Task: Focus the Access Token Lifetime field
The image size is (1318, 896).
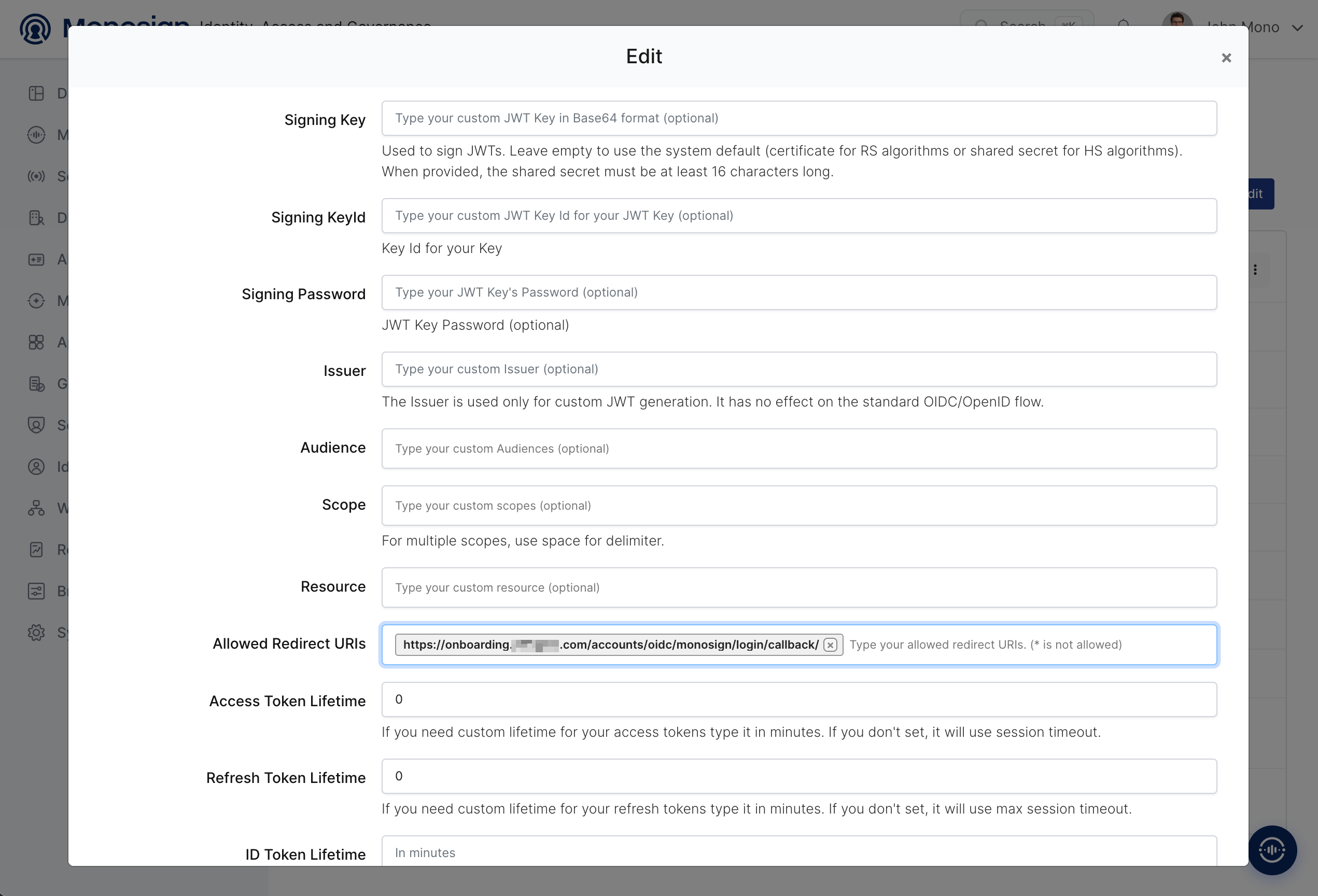Action: pos(798,699)
